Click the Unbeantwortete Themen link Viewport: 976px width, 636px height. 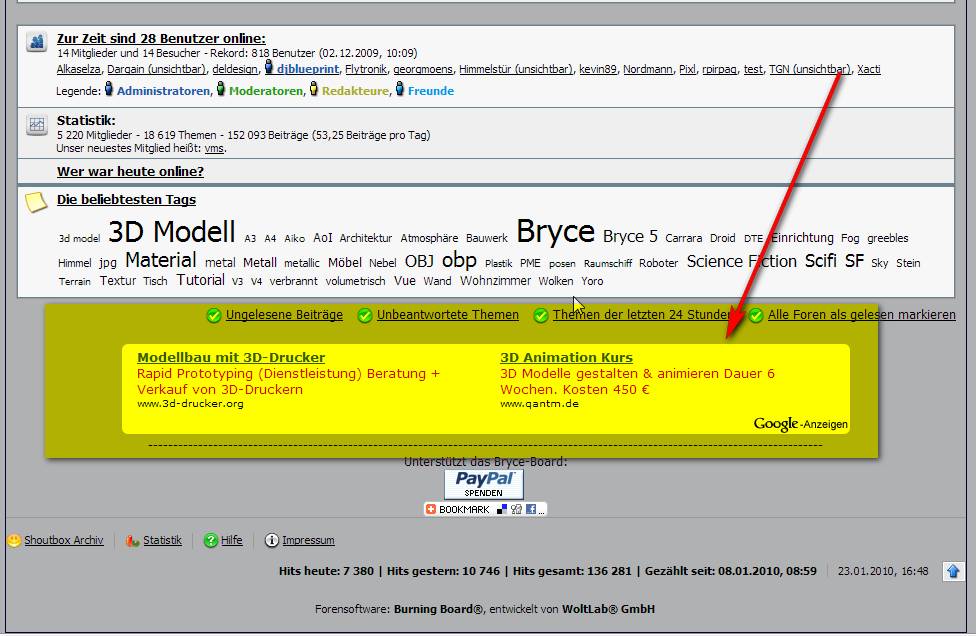[x=448, y=315]
